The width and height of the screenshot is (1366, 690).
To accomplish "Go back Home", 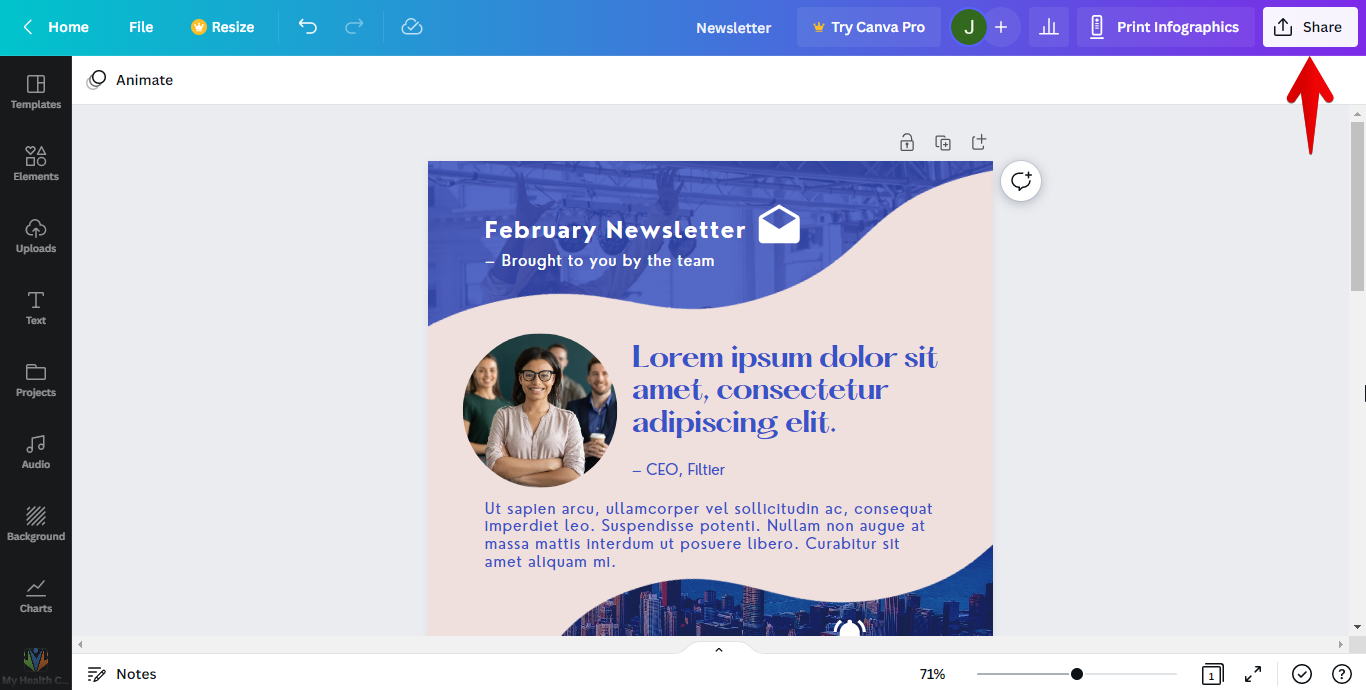I will 56,27.
